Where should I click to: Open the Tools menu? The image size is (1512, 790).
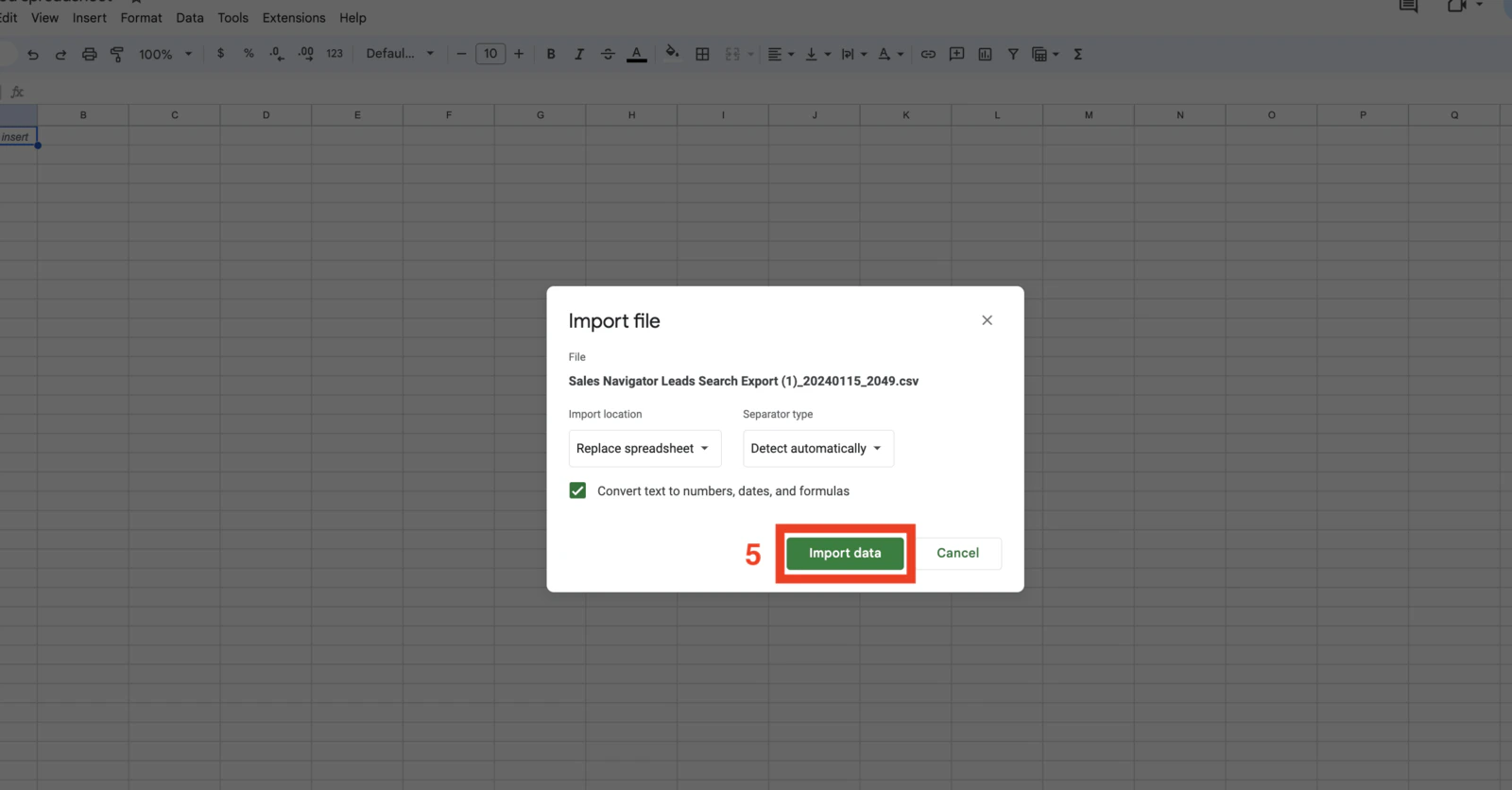[x=232, y=18]
